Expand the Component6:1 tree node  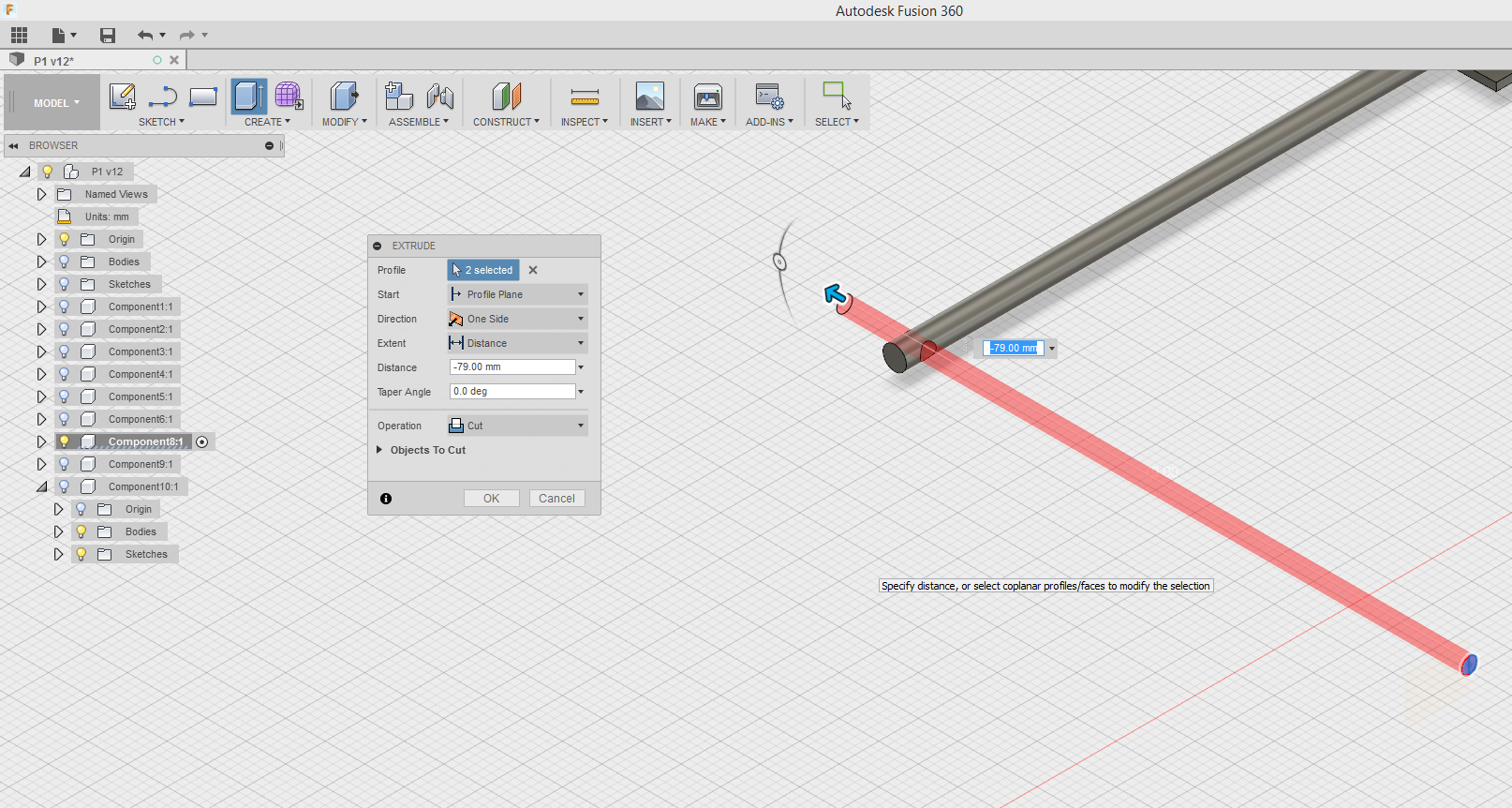point(41,419)
